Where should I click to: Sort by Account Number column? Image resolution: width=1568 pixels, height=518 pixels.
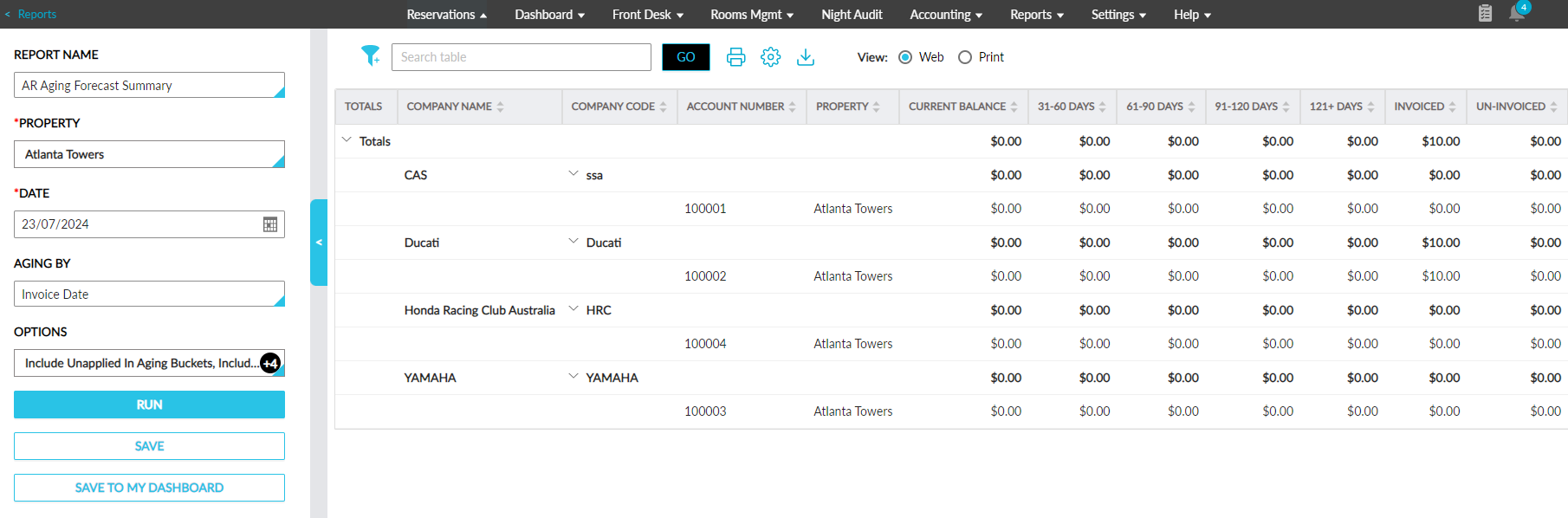tap(793, 107)
